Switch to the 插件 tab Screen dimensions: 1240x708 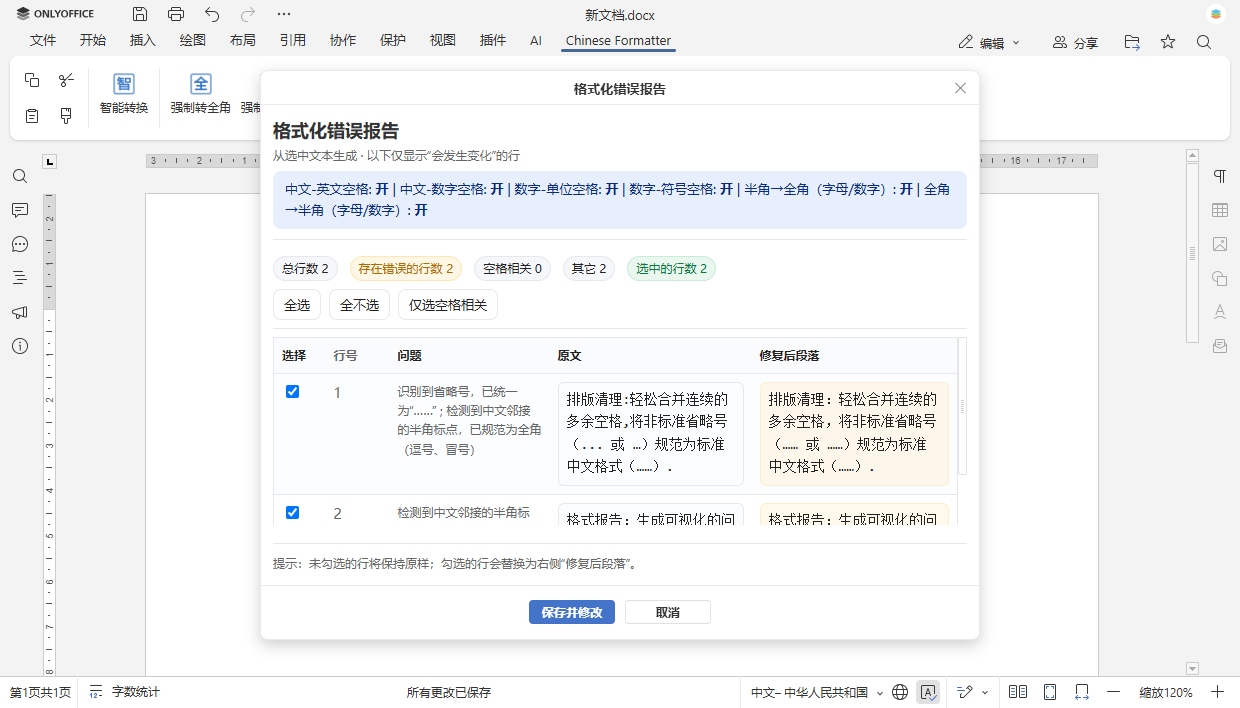(x=493, y=41)
